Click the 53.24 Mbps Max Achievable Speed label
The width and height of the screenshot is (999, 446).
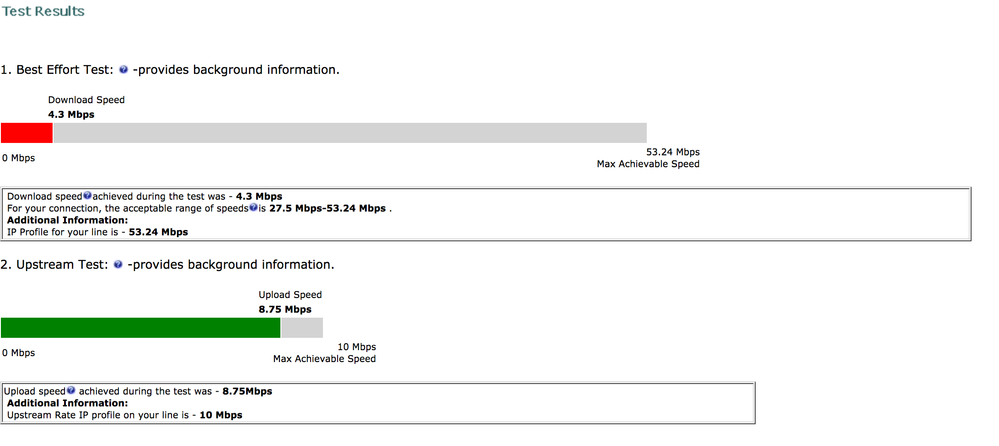648,158
